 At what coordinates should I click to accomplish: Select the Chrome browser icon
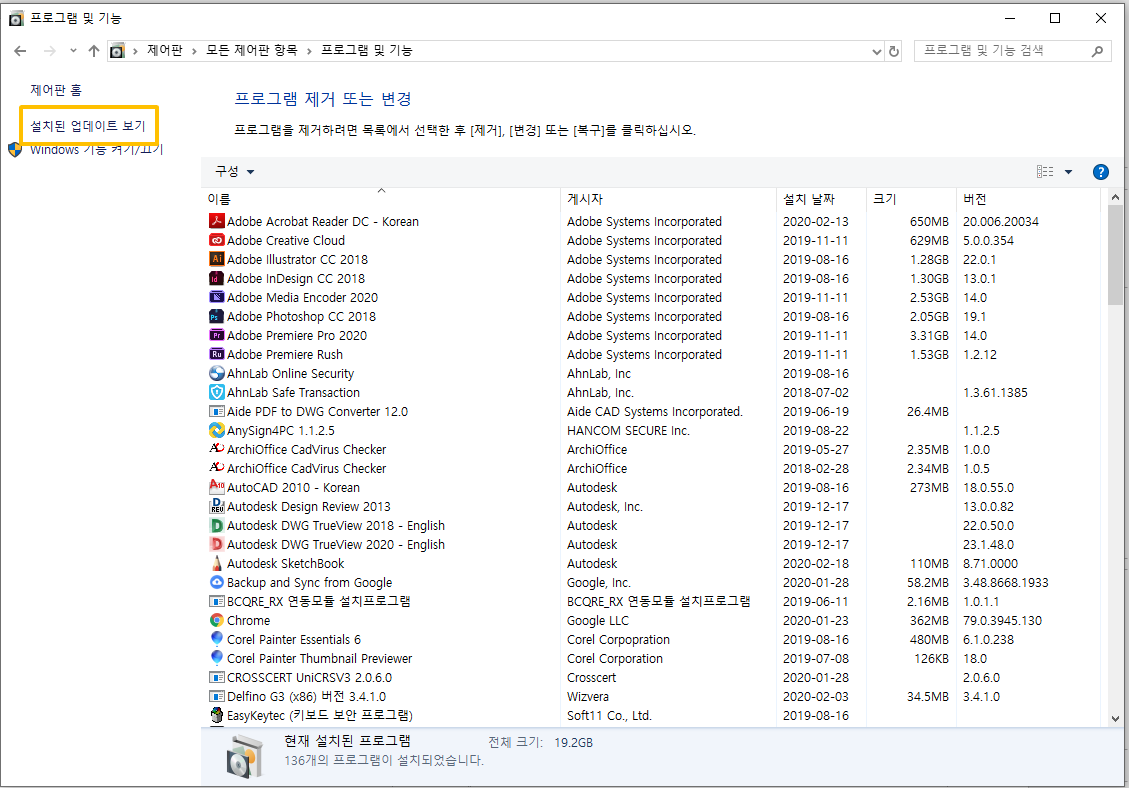point(217,620)
